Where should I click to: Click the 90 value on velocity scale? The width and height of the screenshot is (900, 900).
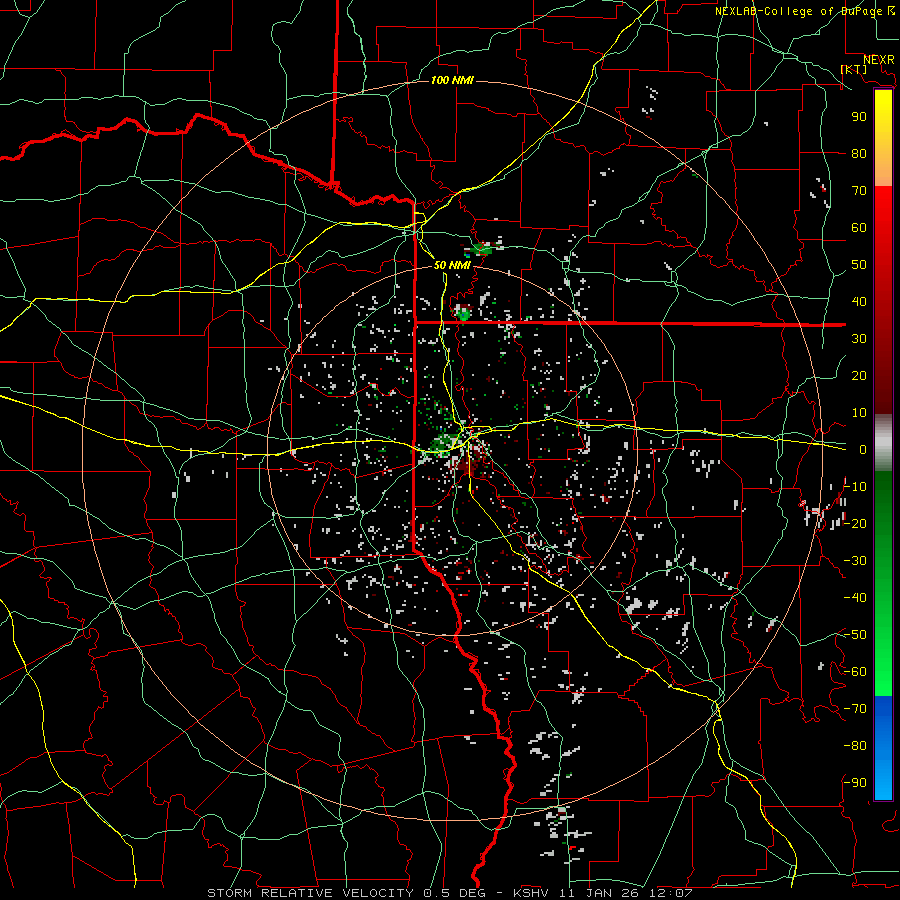(859, 117)
